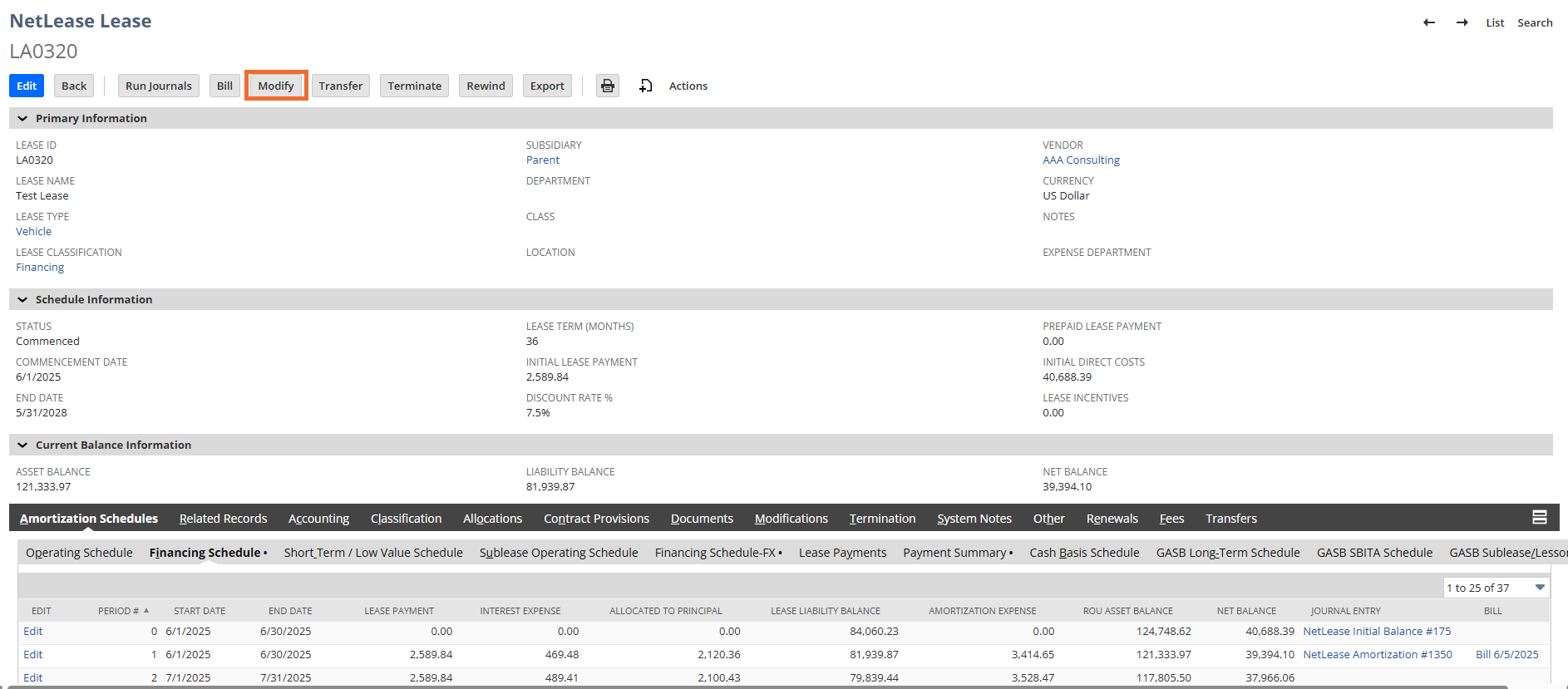The image size is (1568, 689).
Task: Open the Cash Basis Schedule subtab
Action: tap(1084, 552)
